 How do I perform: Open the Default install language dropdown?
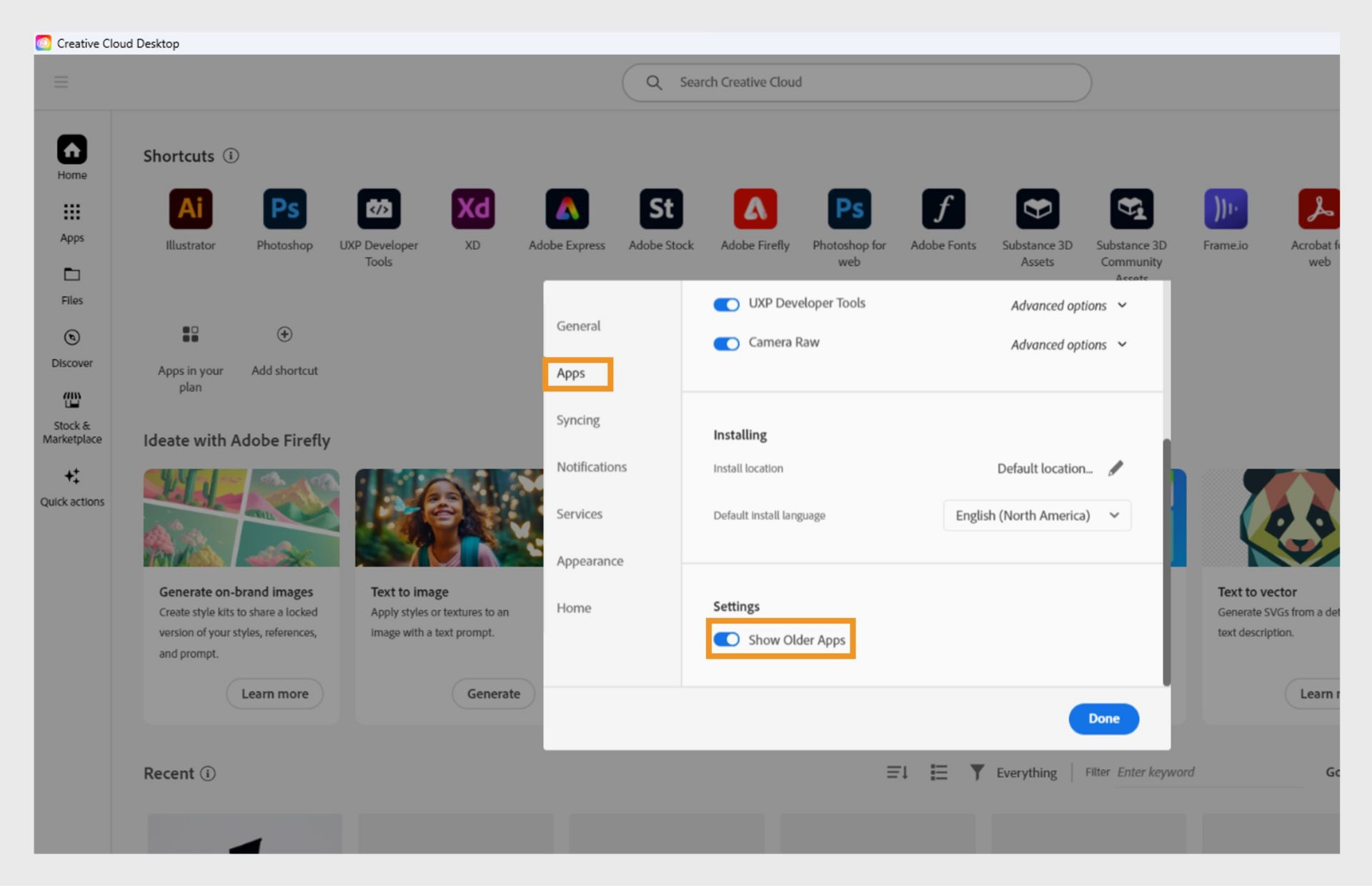tap(1036, 515)
